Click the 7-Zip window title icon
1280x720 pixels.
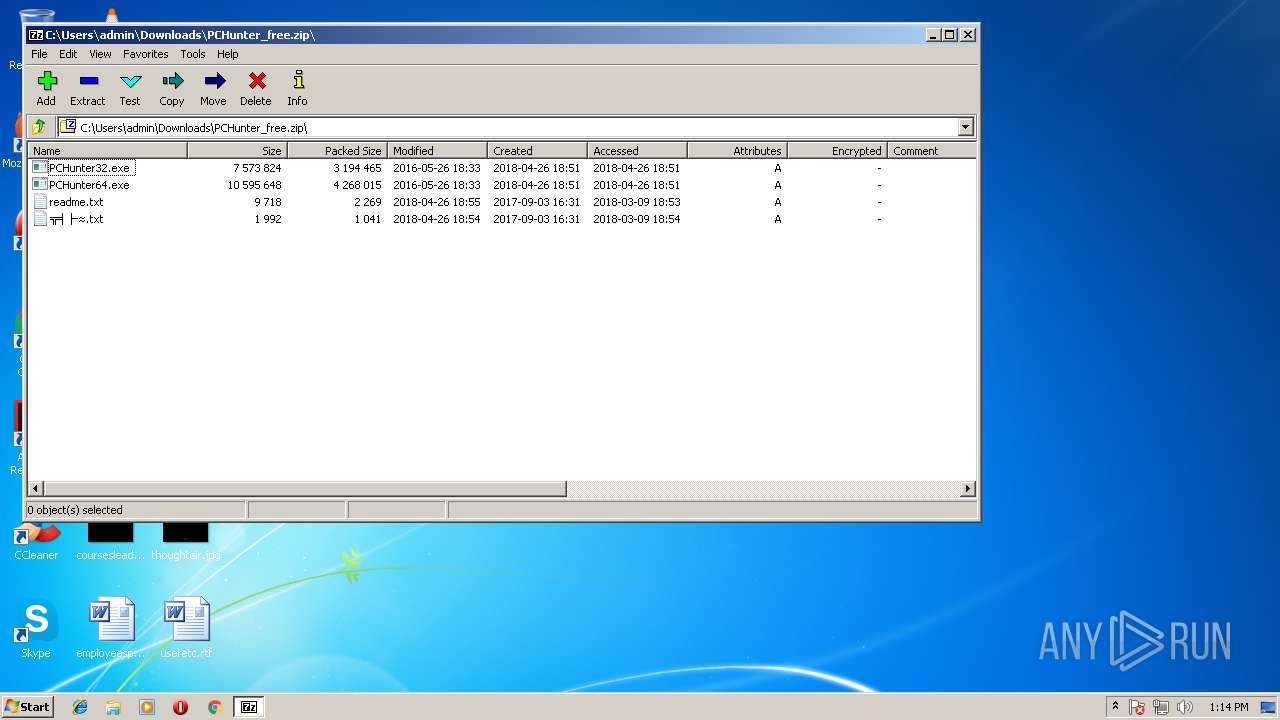(36, 35)
